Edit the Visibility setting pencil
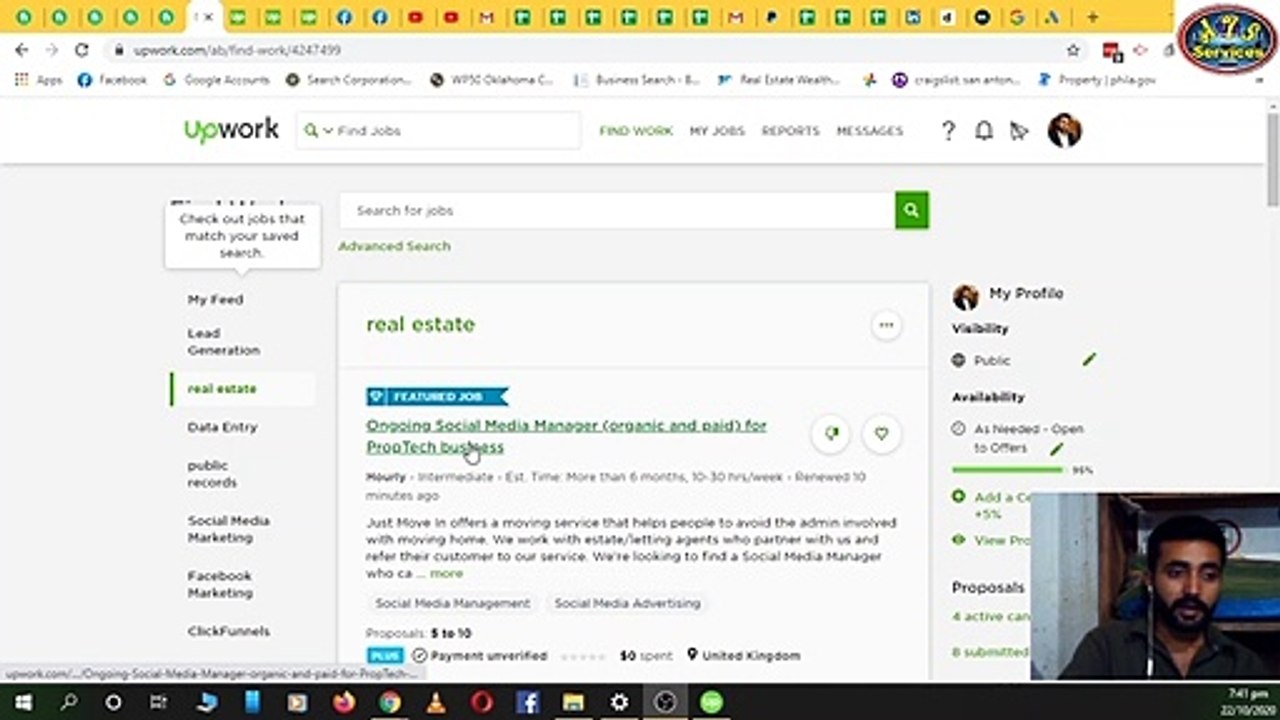 (x=1089, y=359)
